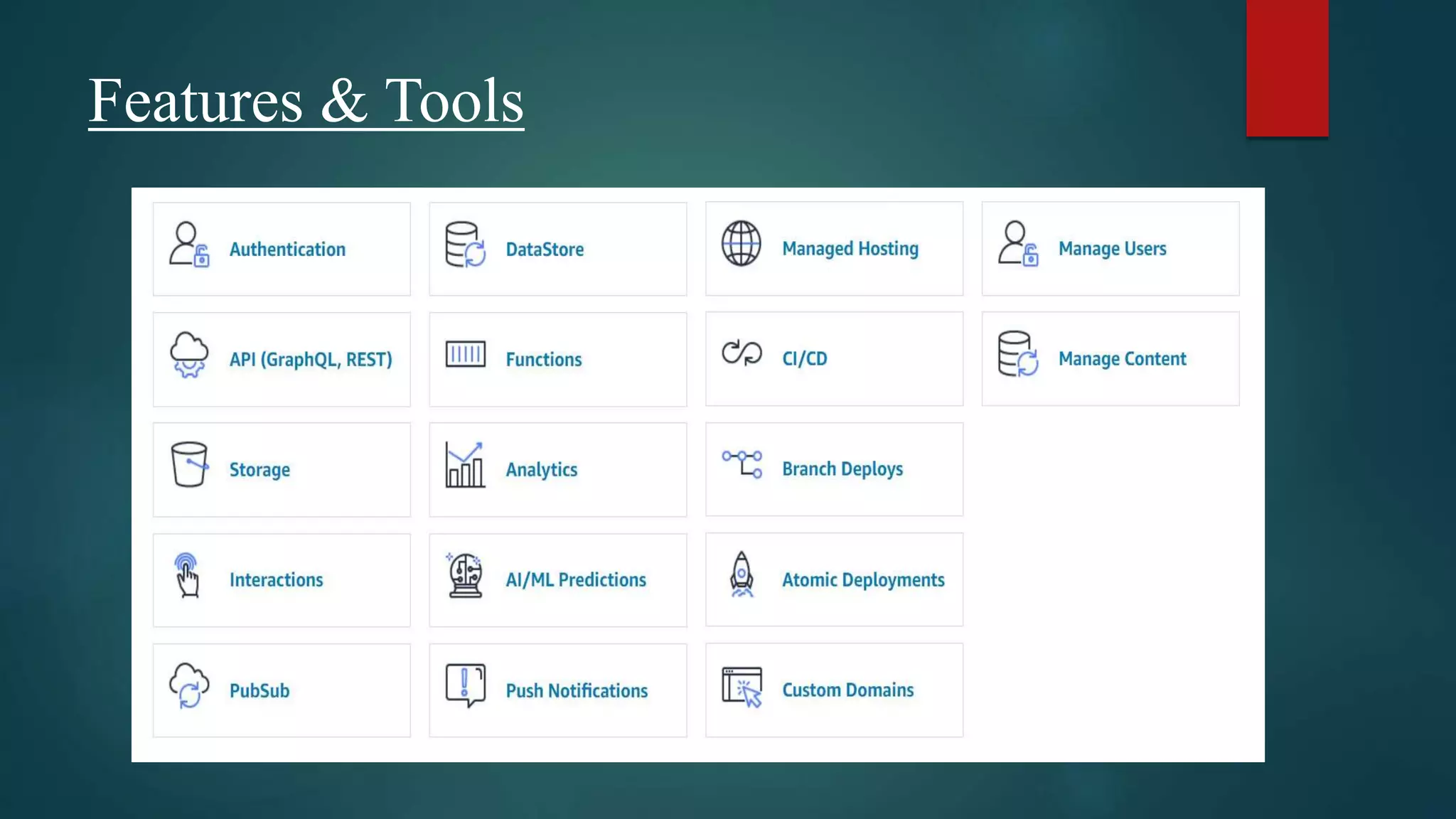Open the Authentication link

point(287,250)
